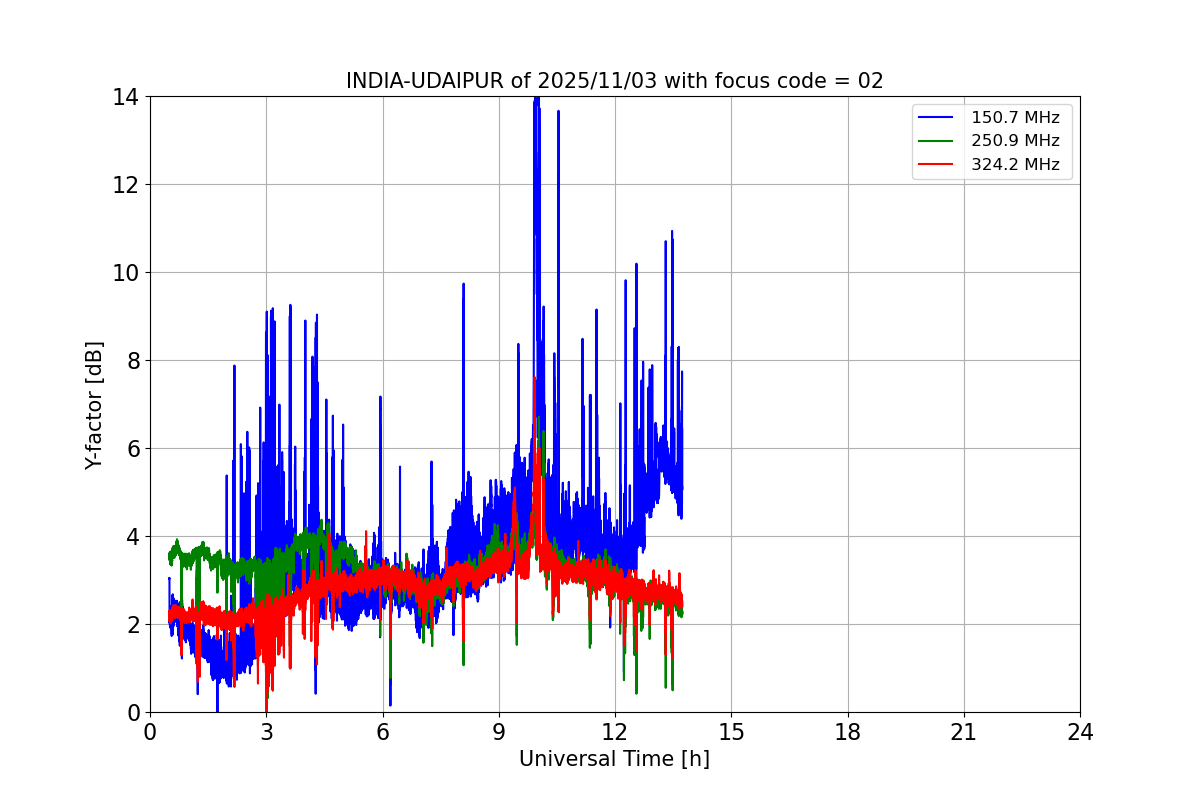Select the 250.9 MHz legend label
The height and width of the screenshot is (800, 1200).
point(1015,141)
